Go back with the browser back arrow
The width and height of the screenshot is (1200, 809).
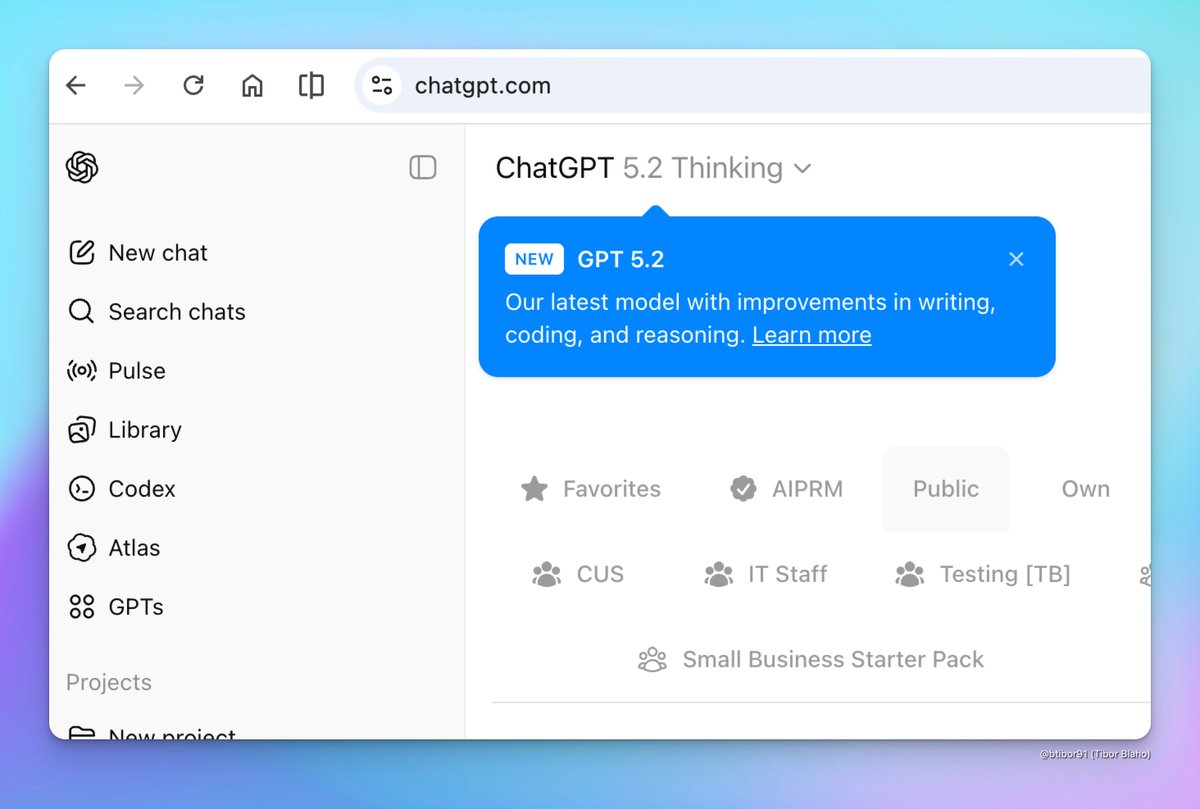(76, 86)
